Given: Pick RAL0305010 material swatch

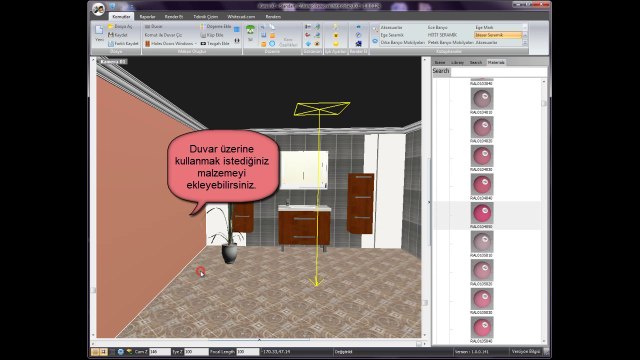Looking at the screenshot, I should point(482,242).
